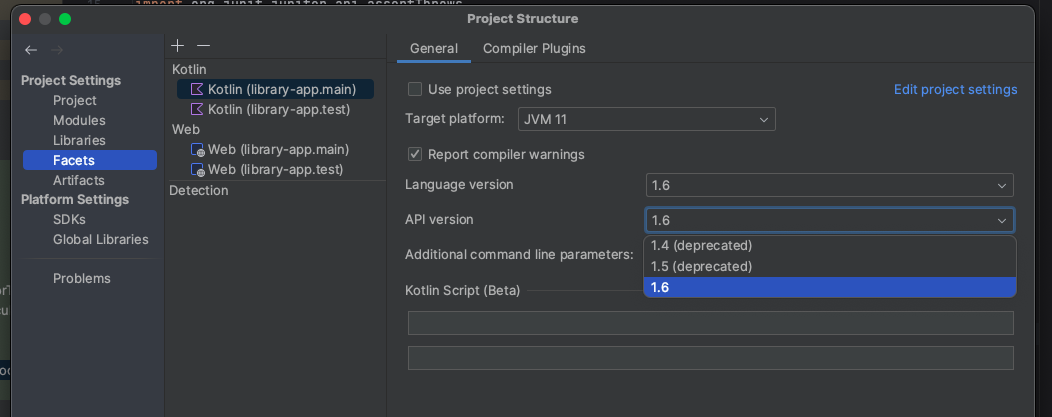Go to Global Libraries settings

point(100,239)
